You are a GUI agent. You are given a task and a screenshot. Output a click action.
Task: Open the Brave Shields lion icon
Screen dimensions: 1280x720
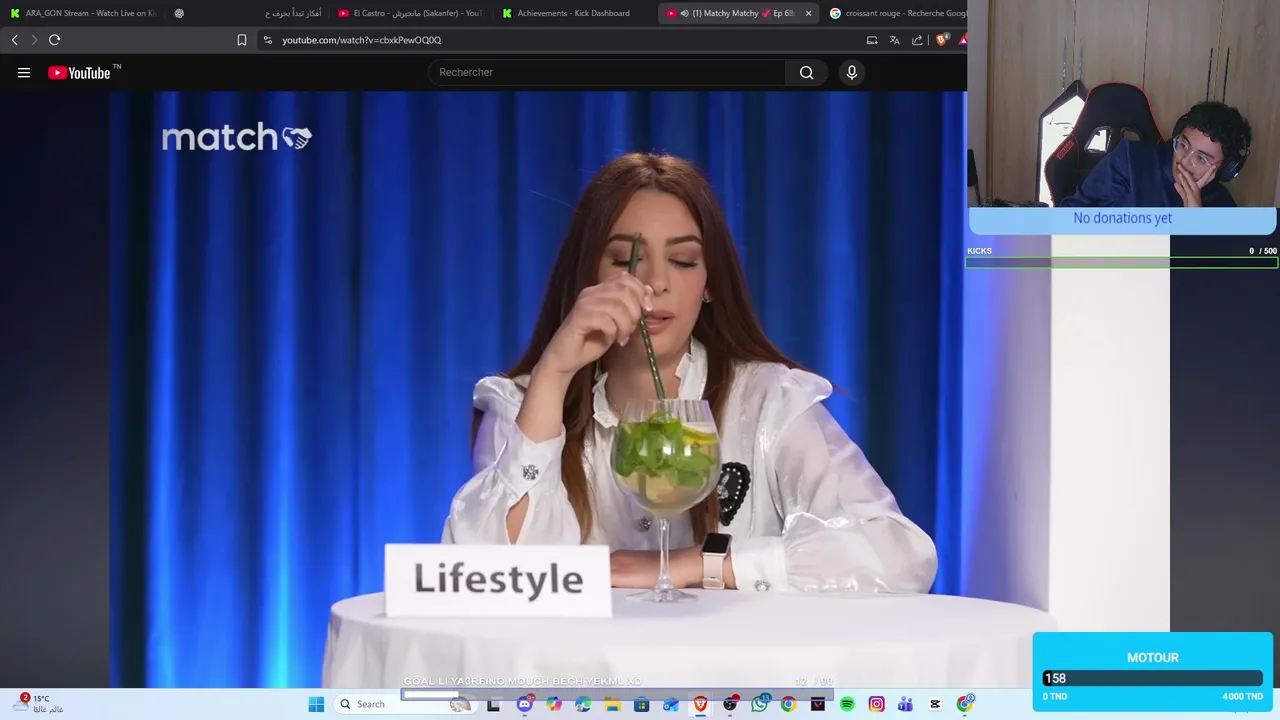(942, 40)
